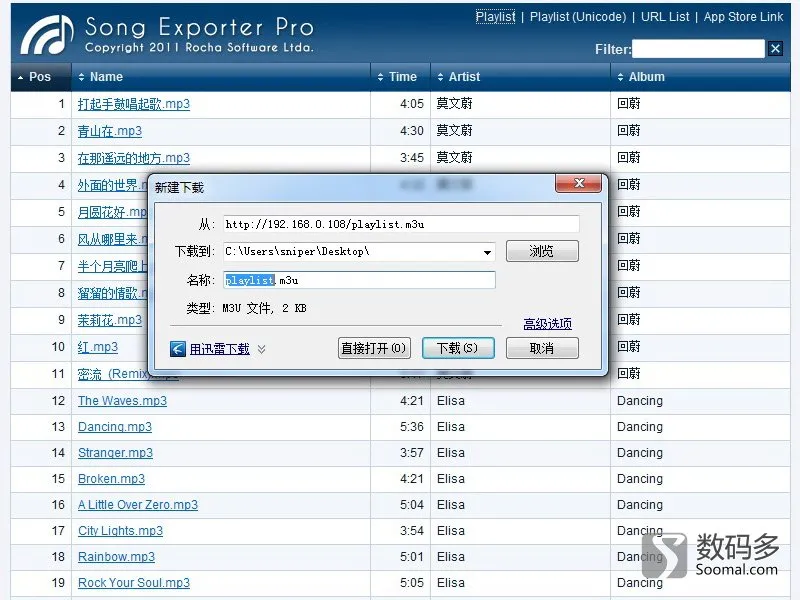Open the Playlist (Unicode) link
Screen dimensions: 800x600
[x=578, y=17]
